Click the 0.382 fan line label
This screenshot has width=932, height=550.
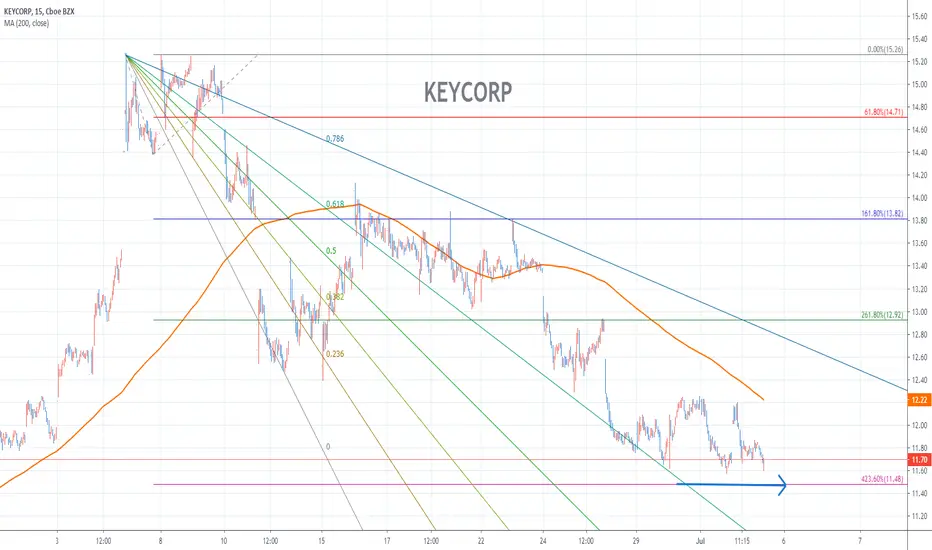[x=335, y=297]
